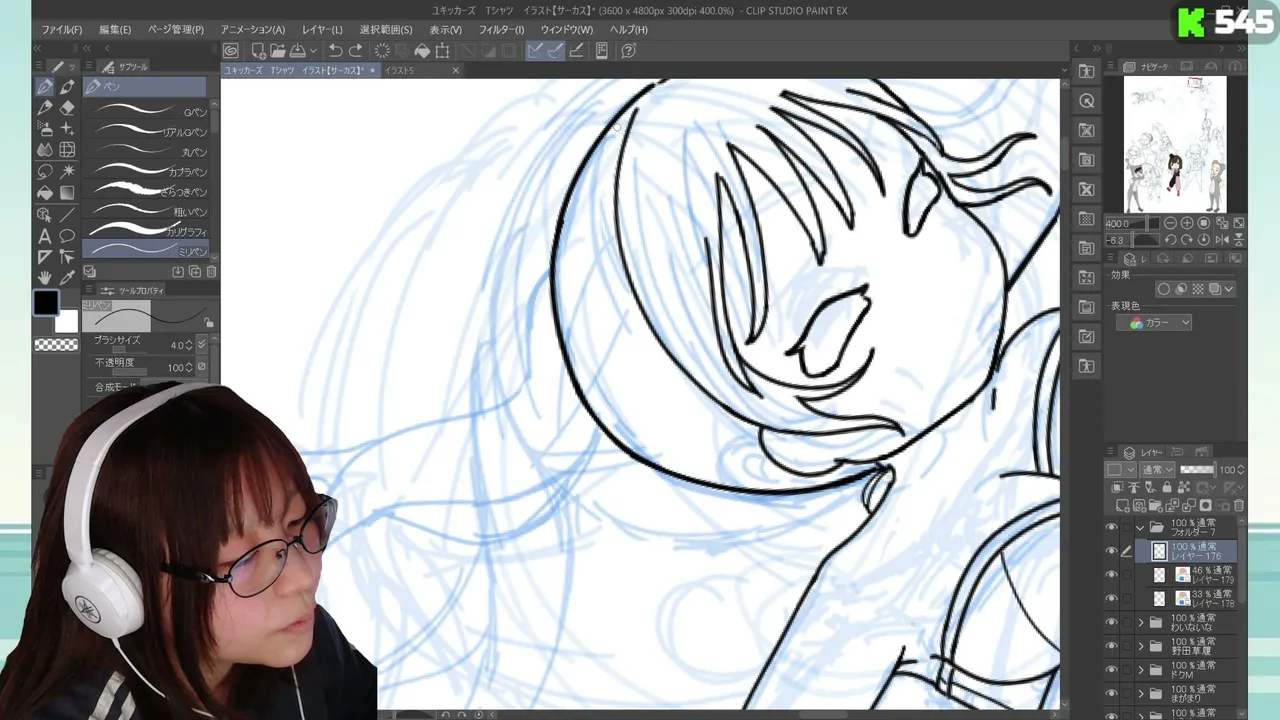Pick the white sub color swatch

pyautogui.click(x=66, y=322)
